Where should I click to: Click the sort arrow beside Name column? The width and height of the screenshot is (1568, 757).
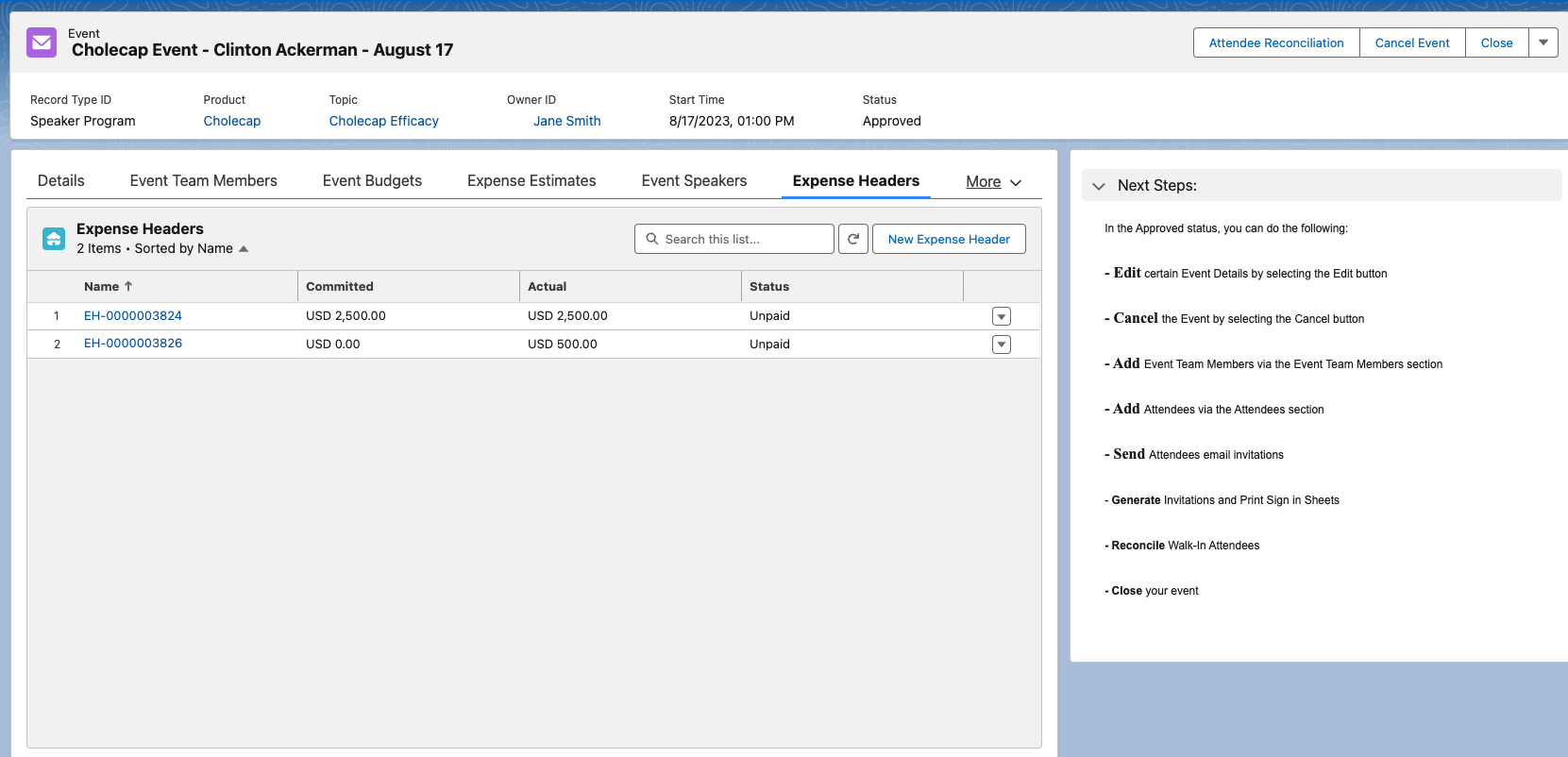[x=128, y=286]
